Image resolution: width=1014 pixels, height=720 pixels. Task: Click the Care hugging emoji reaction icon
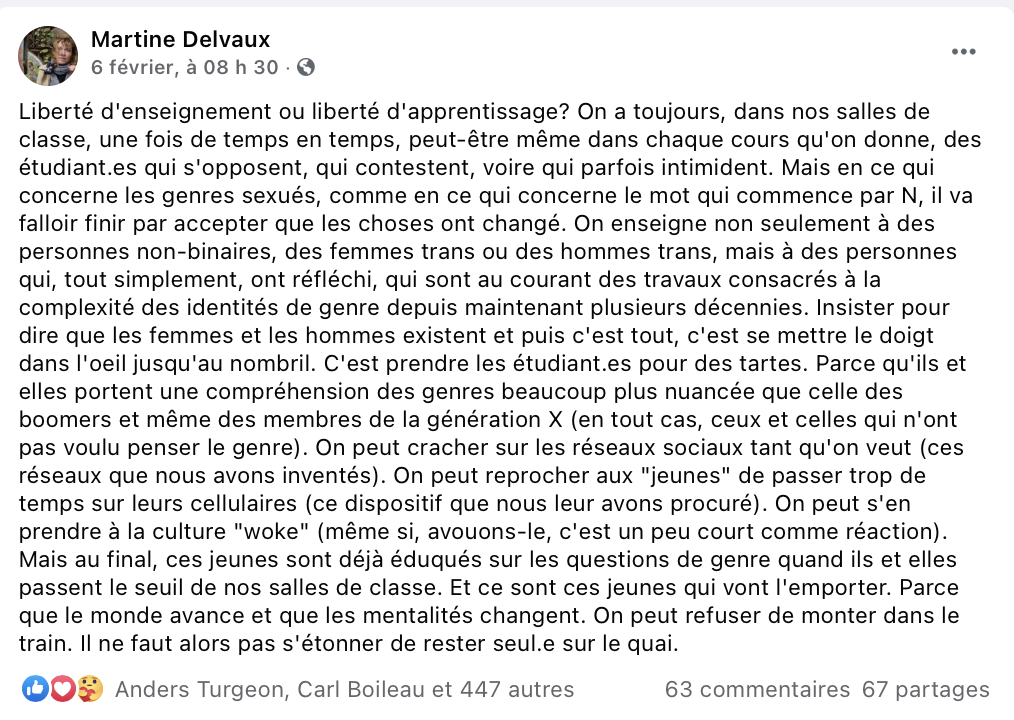(x=91, y=689)
